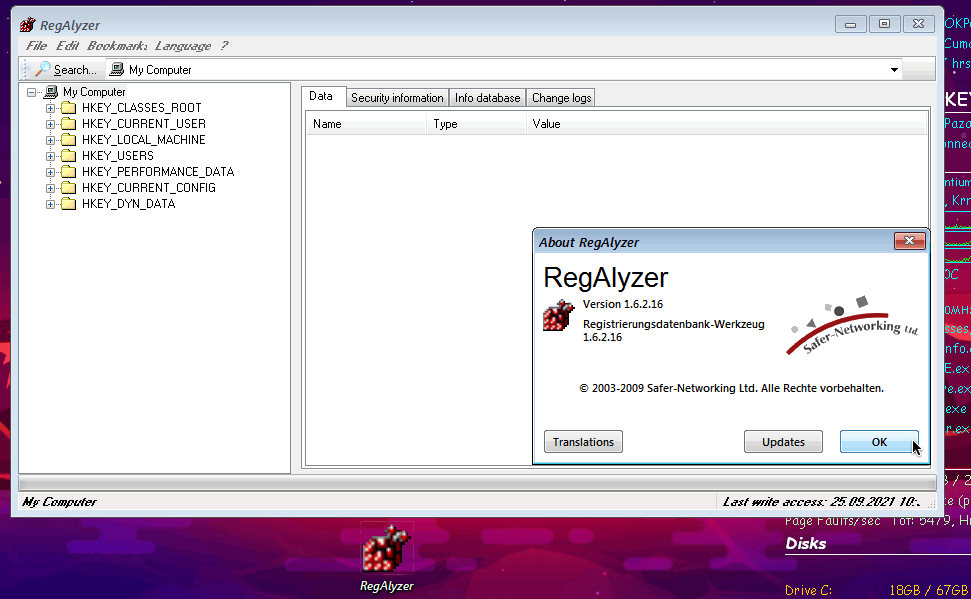Click Version 1.6.2.16 text
Screen dimensions: 971x599
[x=622, y=304]
